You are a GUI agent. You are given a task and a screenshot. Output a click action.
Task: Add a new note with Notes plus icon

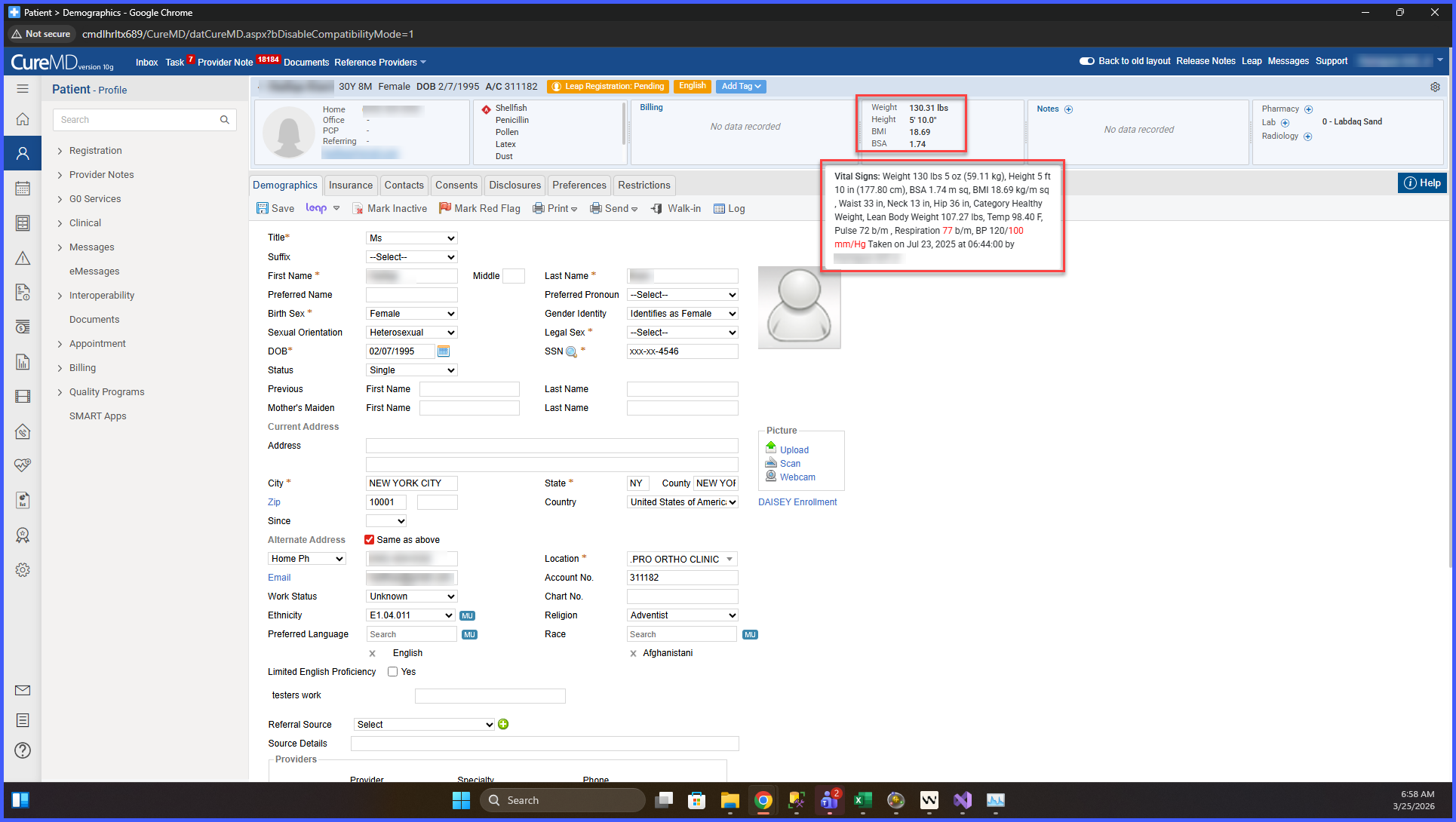tap(1068, 109)
